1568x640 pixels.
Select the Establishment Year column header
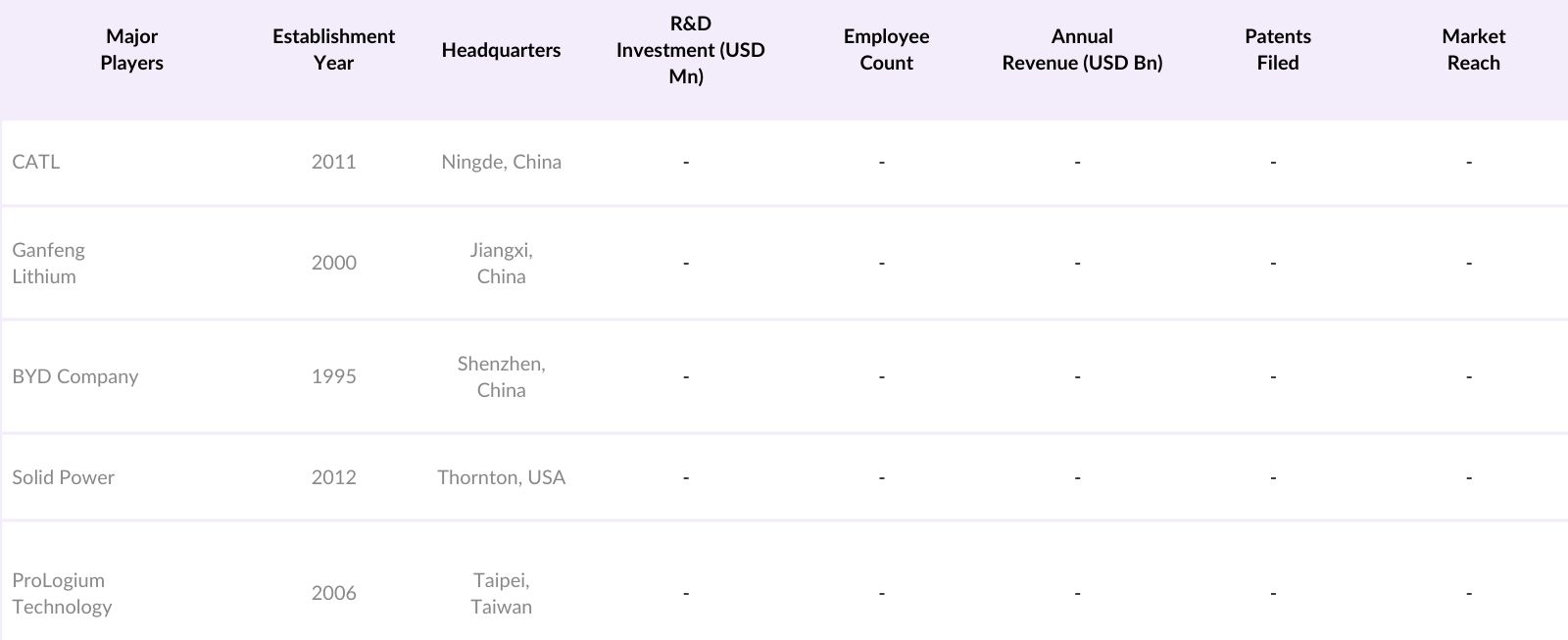click(333, 50)
